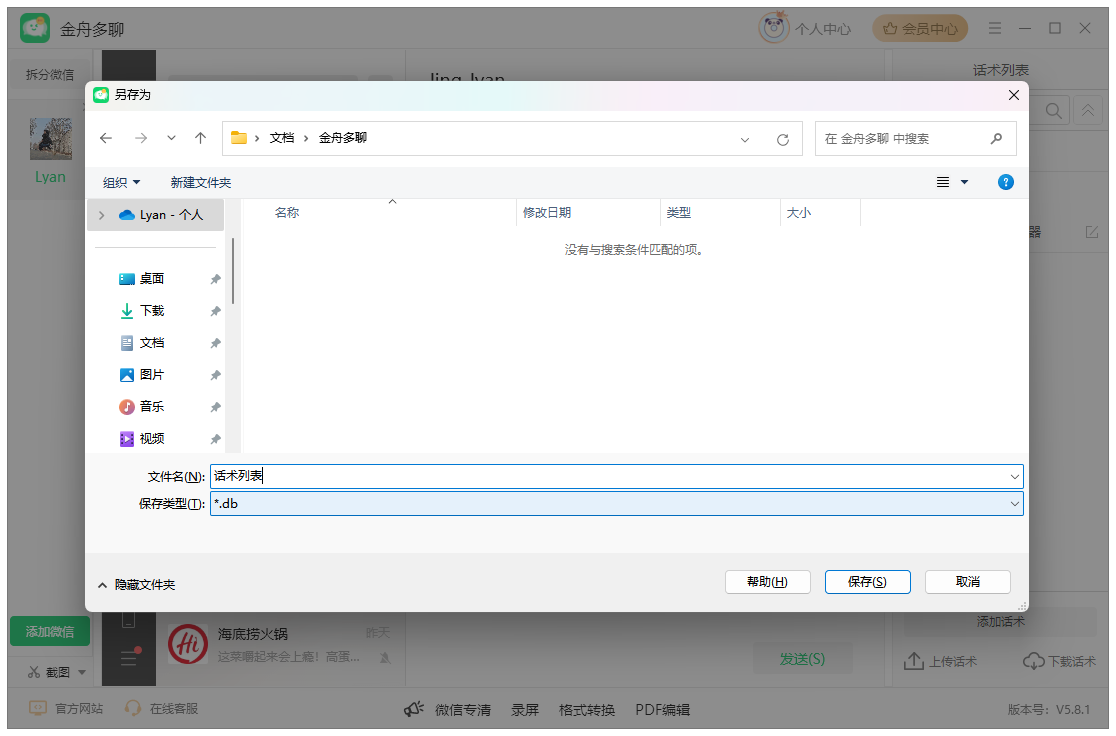Click 拆分微信 tab in main window
Image resolution: width=1116 pixels, height=736 pixels.
(50, 74)
